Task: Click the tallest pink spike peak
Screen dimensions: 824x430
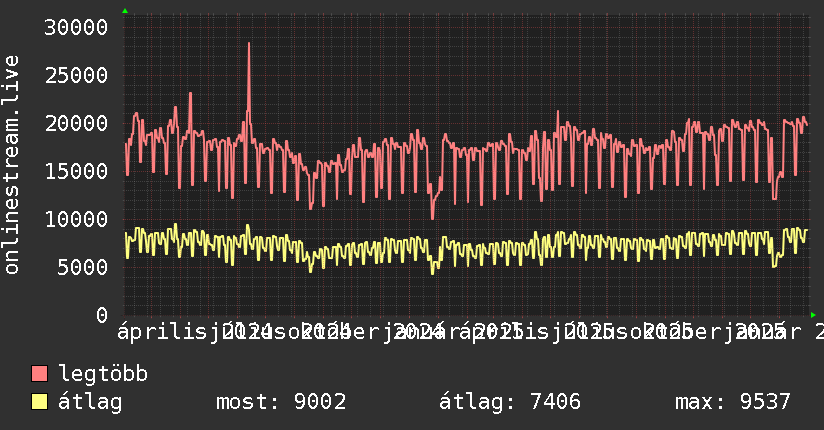Action: point(249,44)
